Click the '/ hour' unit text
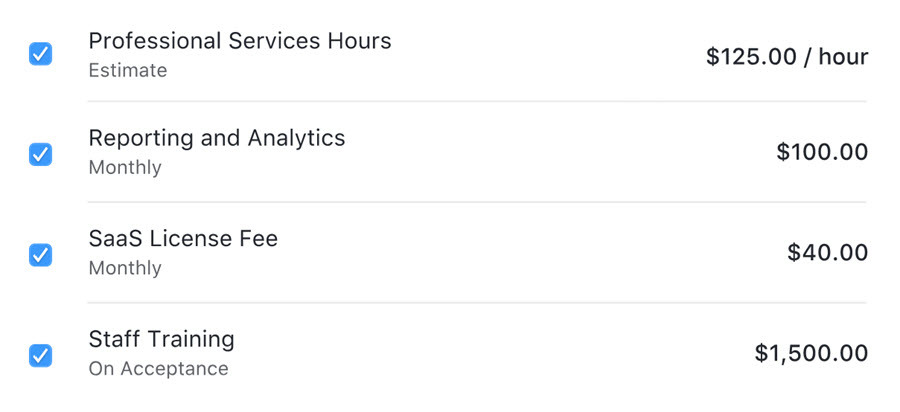 coord(834,57)
